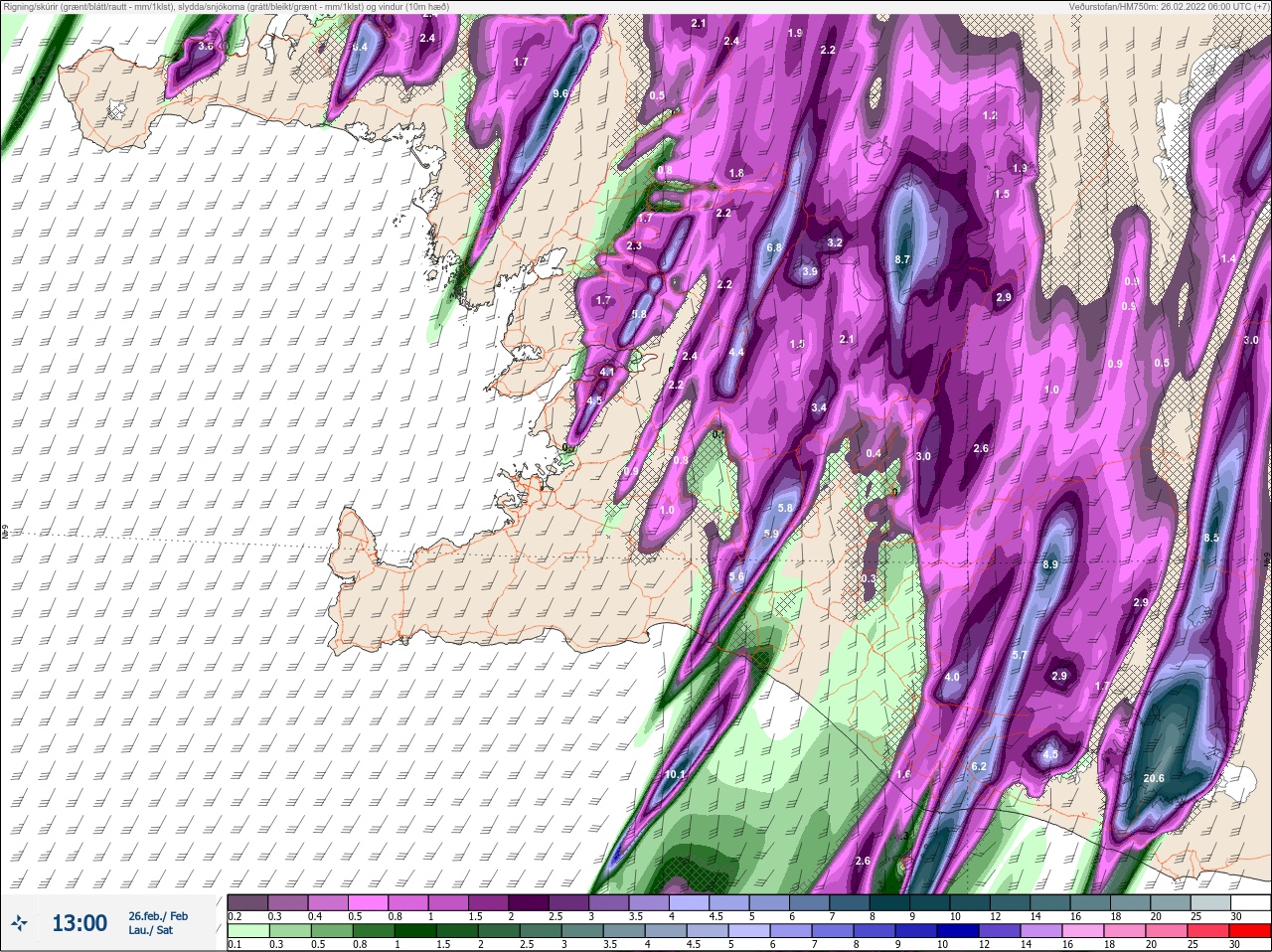Click the 4.0 precipitation value on map
This screenshot has height=952, width=1272.
tap(952, 677)
